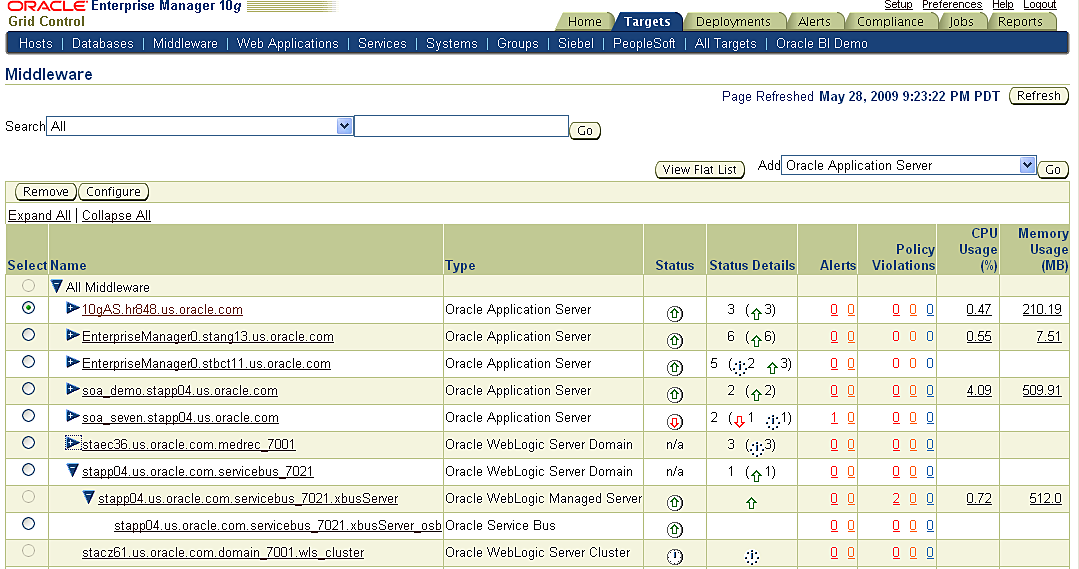Select radio button for xbusServer_osb Service Bus row
1079x569 pixels.
[x=28, y=524]
